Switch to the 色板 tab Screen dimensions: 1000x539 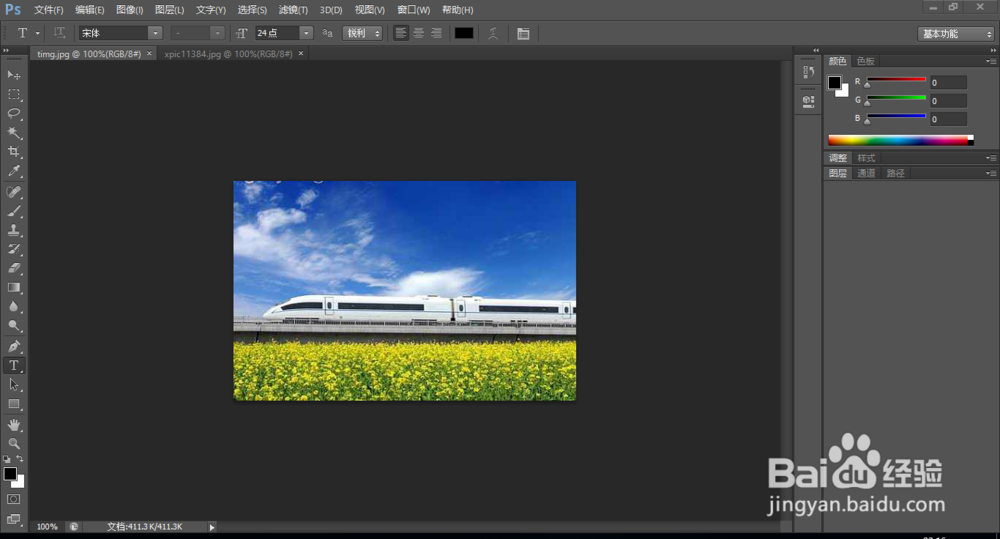click(x=865, y=61)
